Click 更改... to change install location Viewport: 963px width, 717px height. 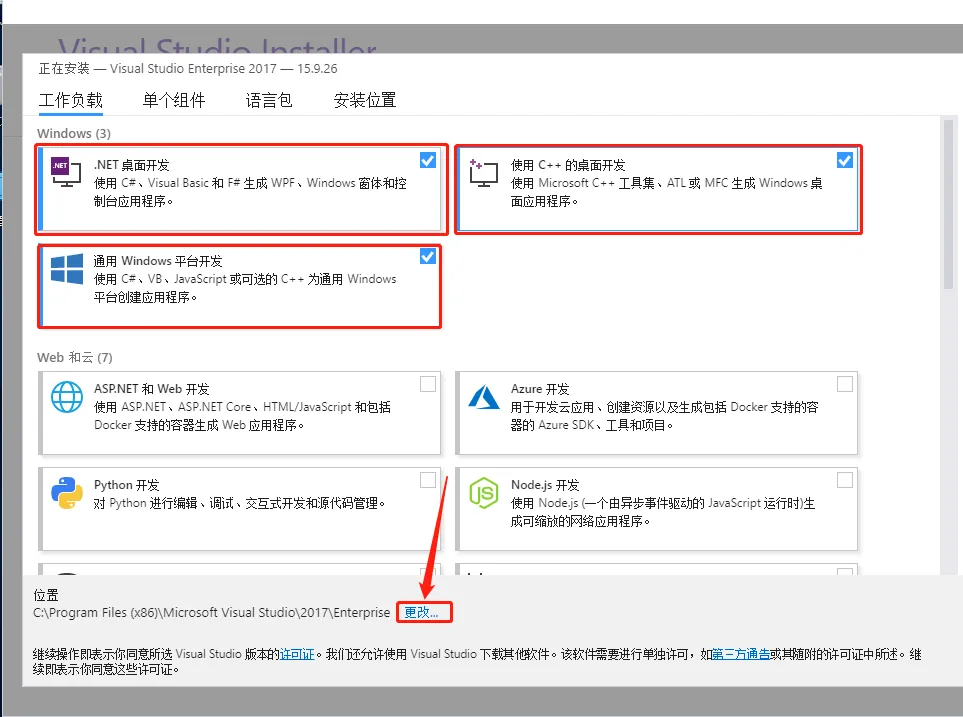(421, 613)
